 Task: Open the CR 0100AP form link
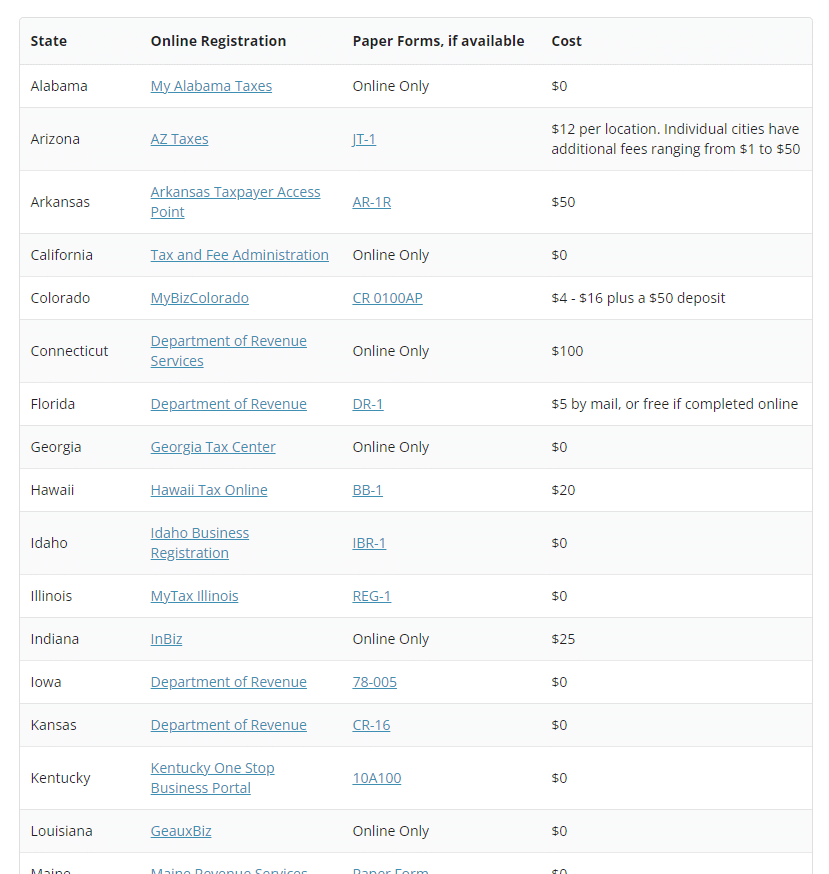click(x=387, y=298)
